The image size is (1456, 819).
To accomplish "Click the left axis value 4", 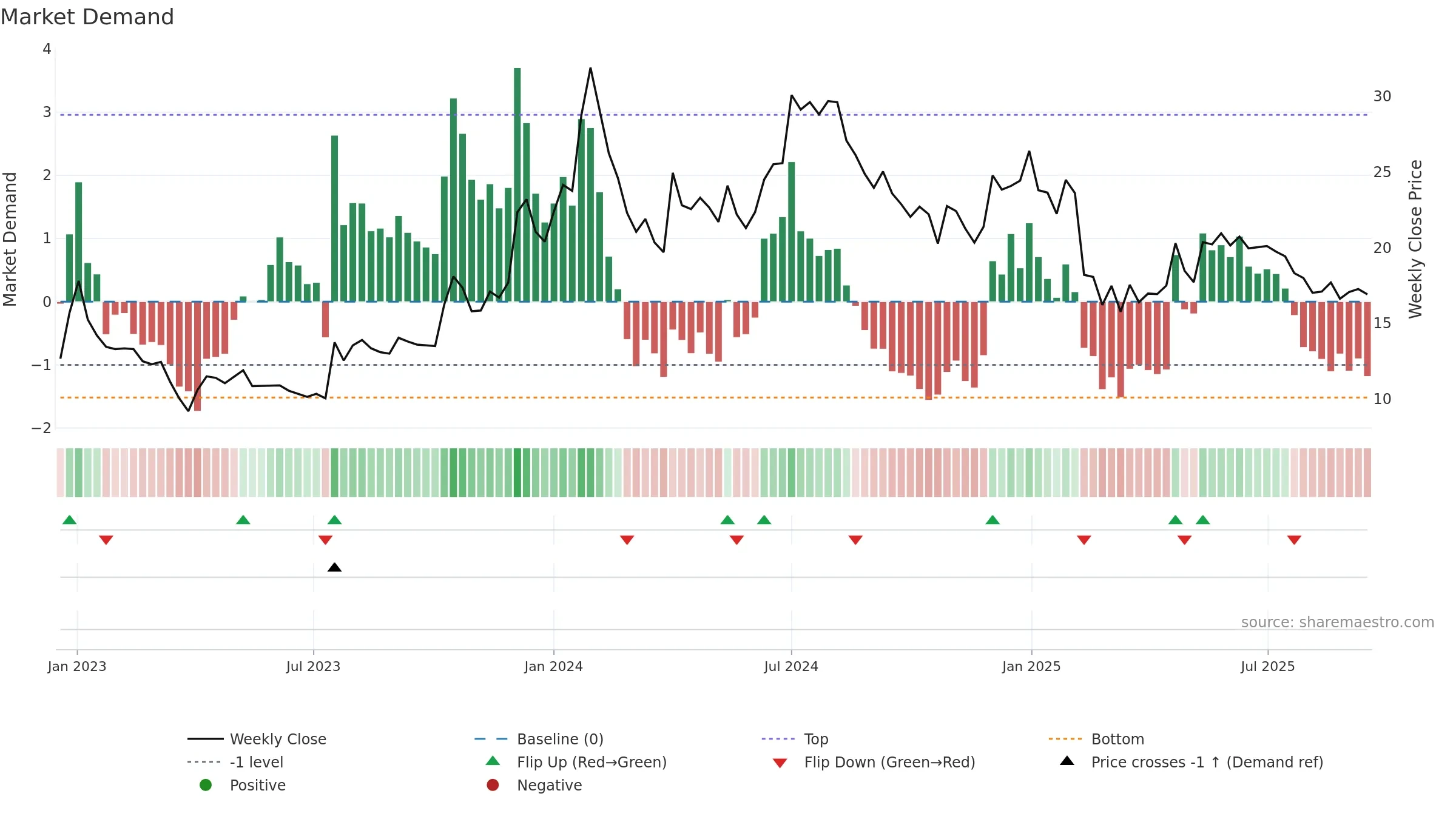I will tap(47, 49).
